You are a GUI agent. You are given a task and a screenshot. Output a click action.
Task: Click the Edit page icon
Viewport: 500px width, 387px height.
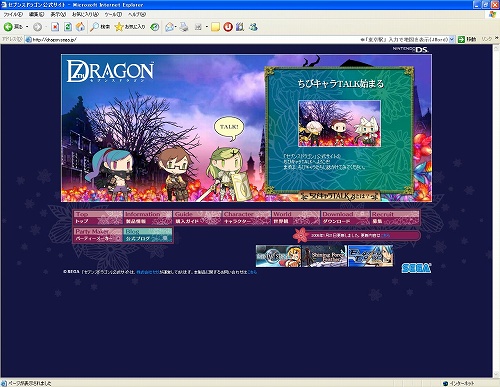198,27
